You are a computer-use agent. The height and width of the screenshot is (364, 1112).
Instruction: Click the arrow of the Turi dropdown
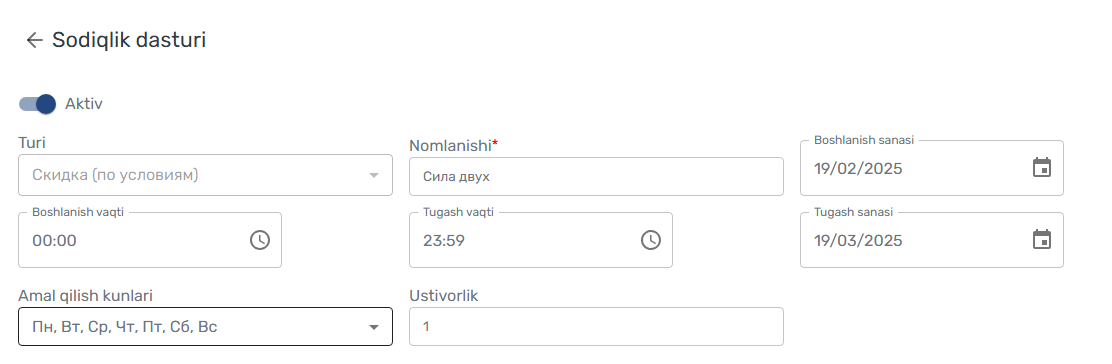point(374,175)
